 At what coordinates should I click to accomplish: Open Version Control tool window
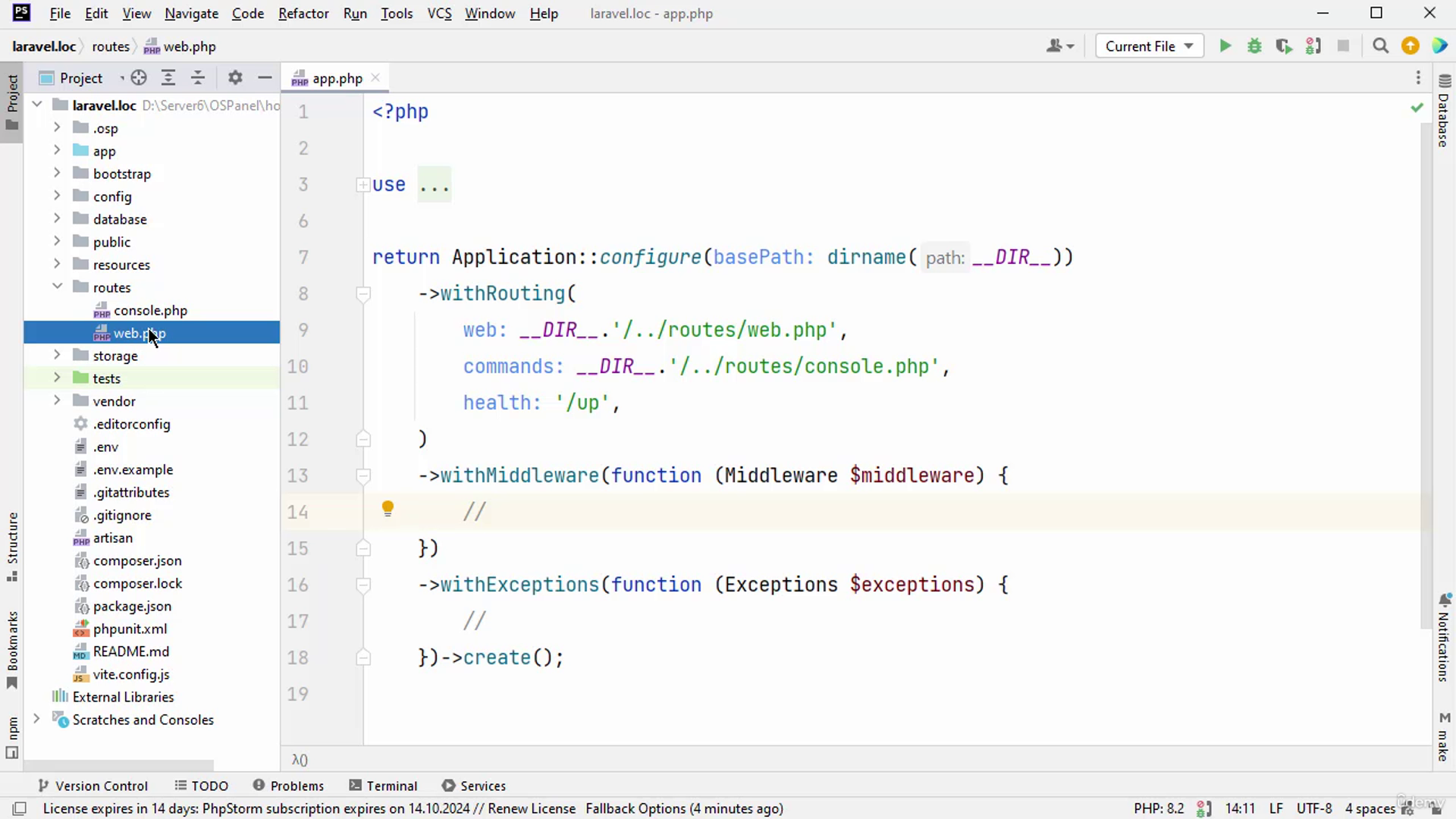(x=93, y=786)
